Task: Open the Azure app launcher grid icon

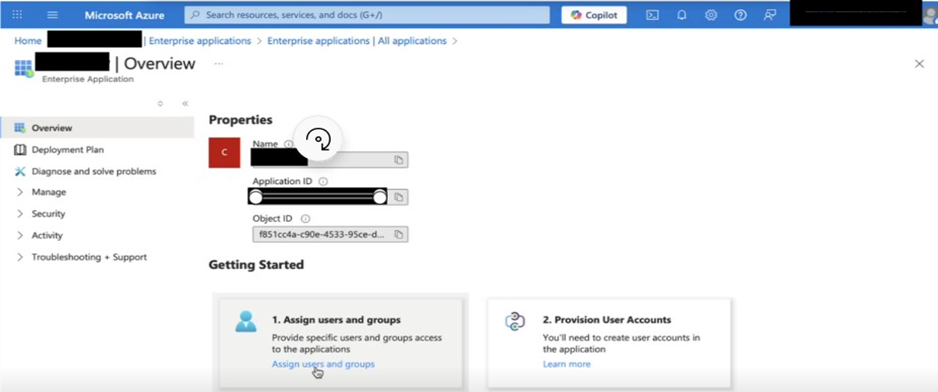Action: pos(17,15)
